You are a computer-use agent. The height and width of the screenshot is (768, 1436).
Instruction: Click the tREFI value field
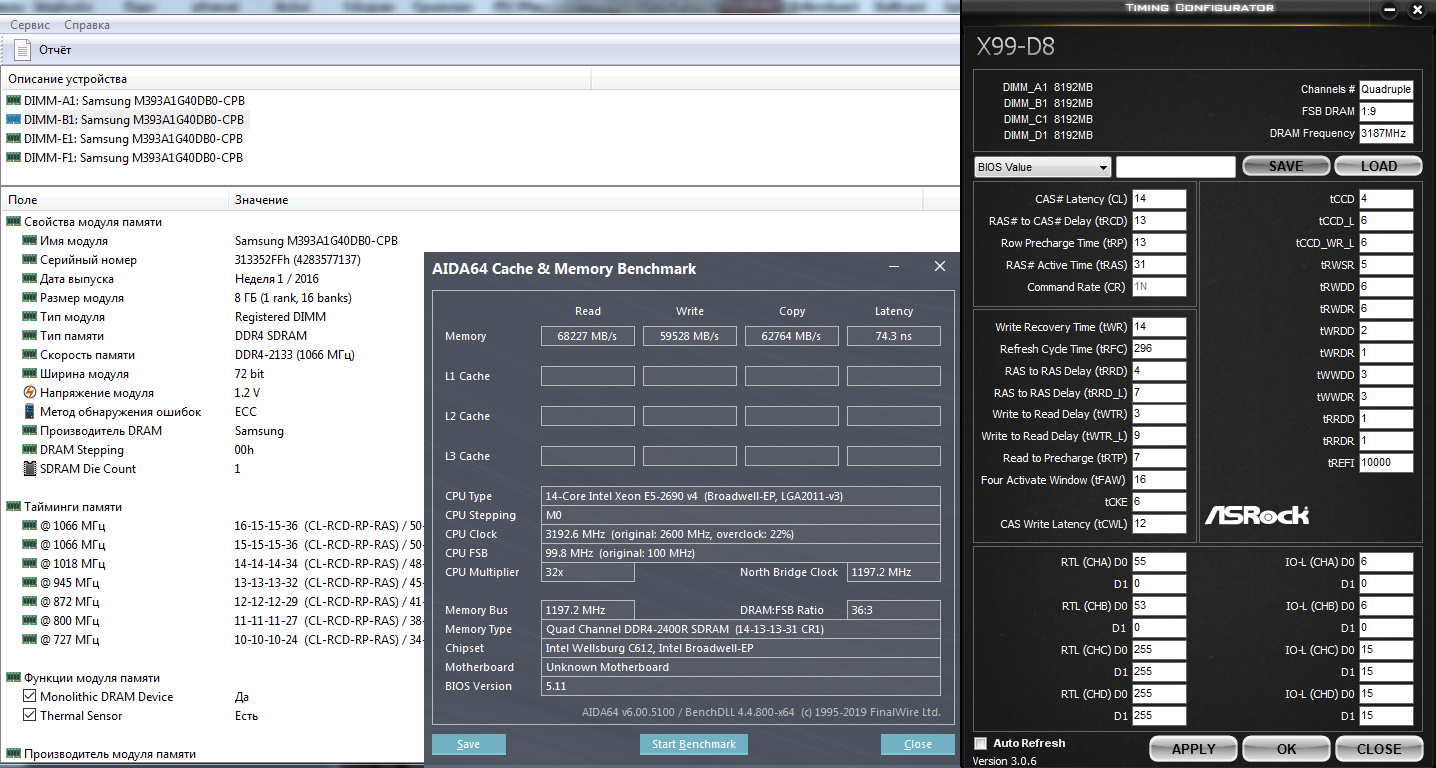[x=1386, y=463]
